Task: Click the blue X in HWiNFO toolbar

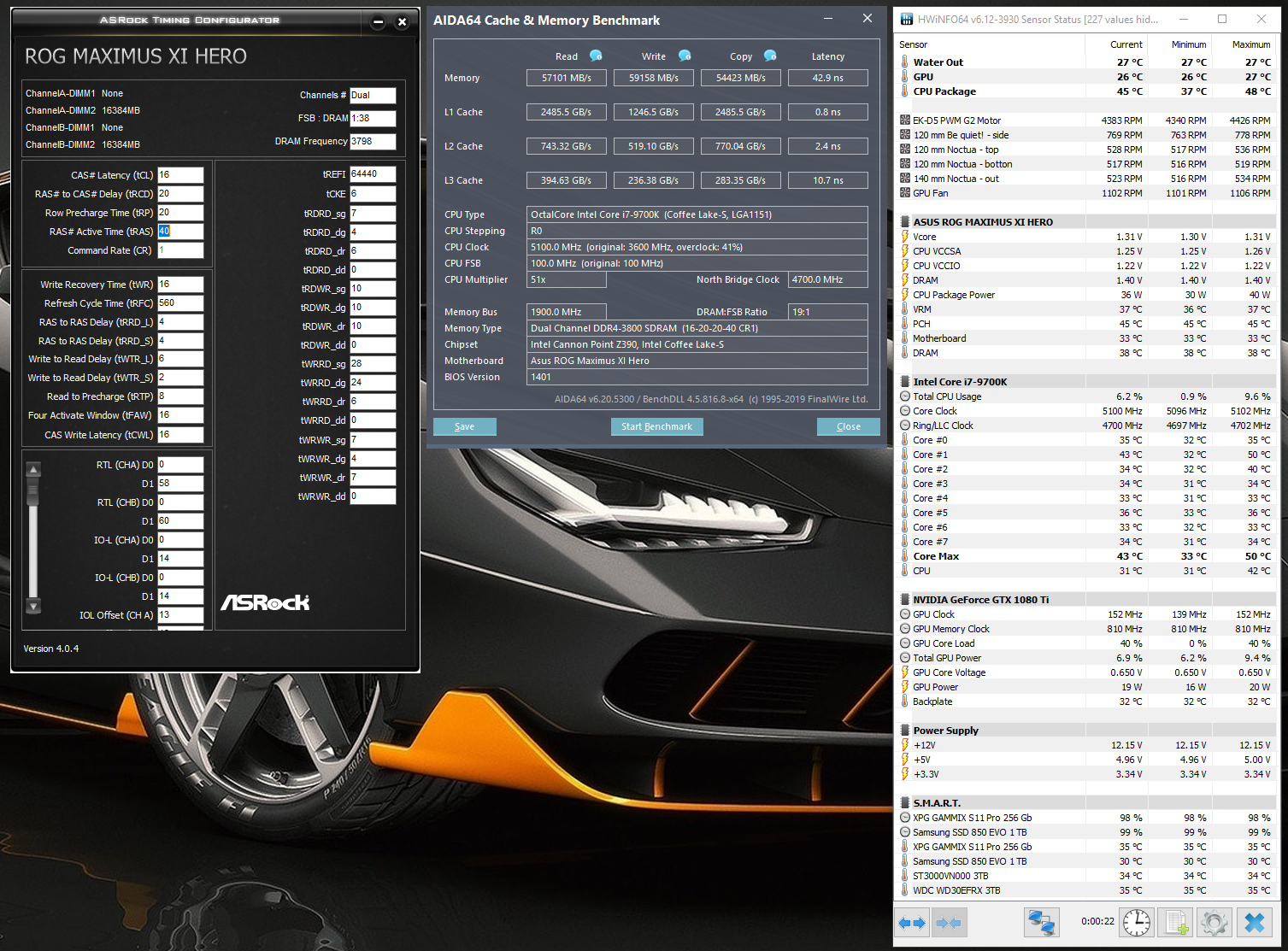Action: click(x=1254, y=923)
